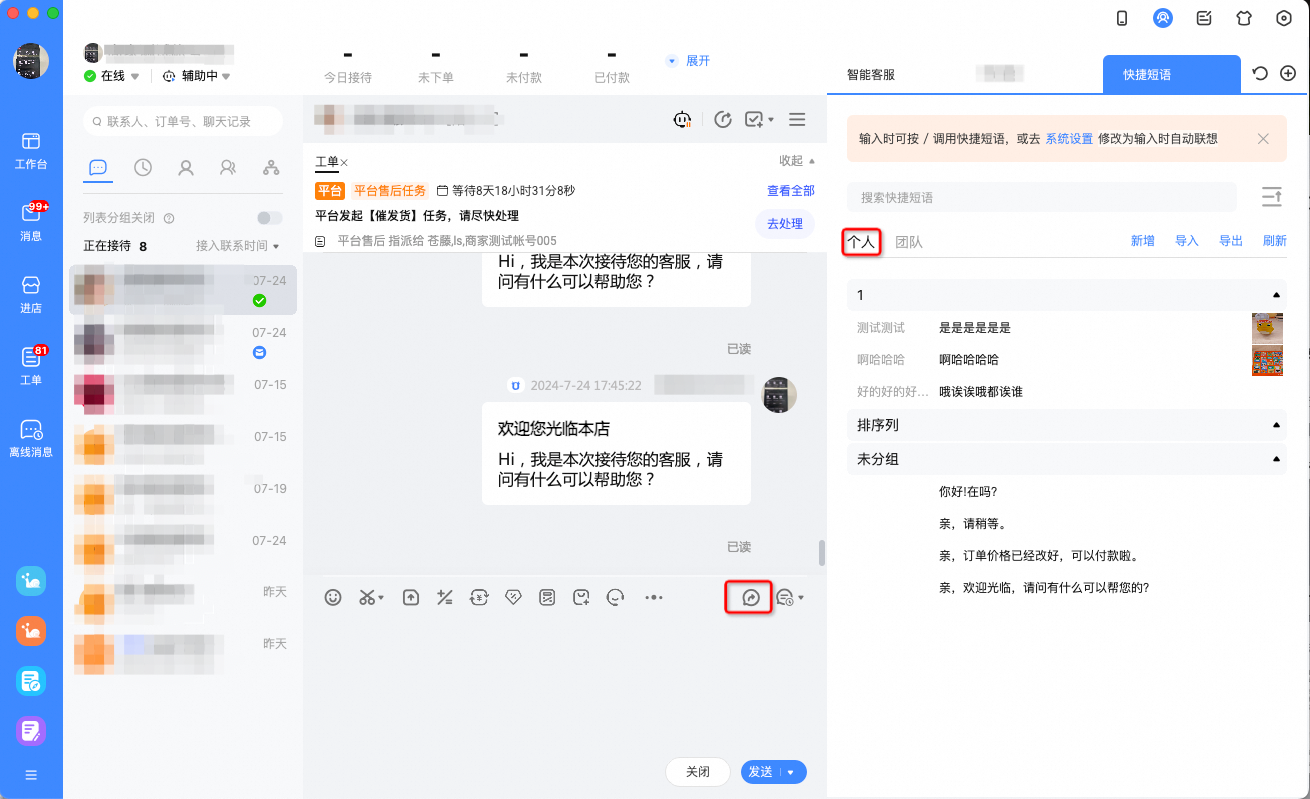The height and width of the screenshot is (799, 1310).
Task: Click the upload file icon in chat toolbar
Action: 410,597
